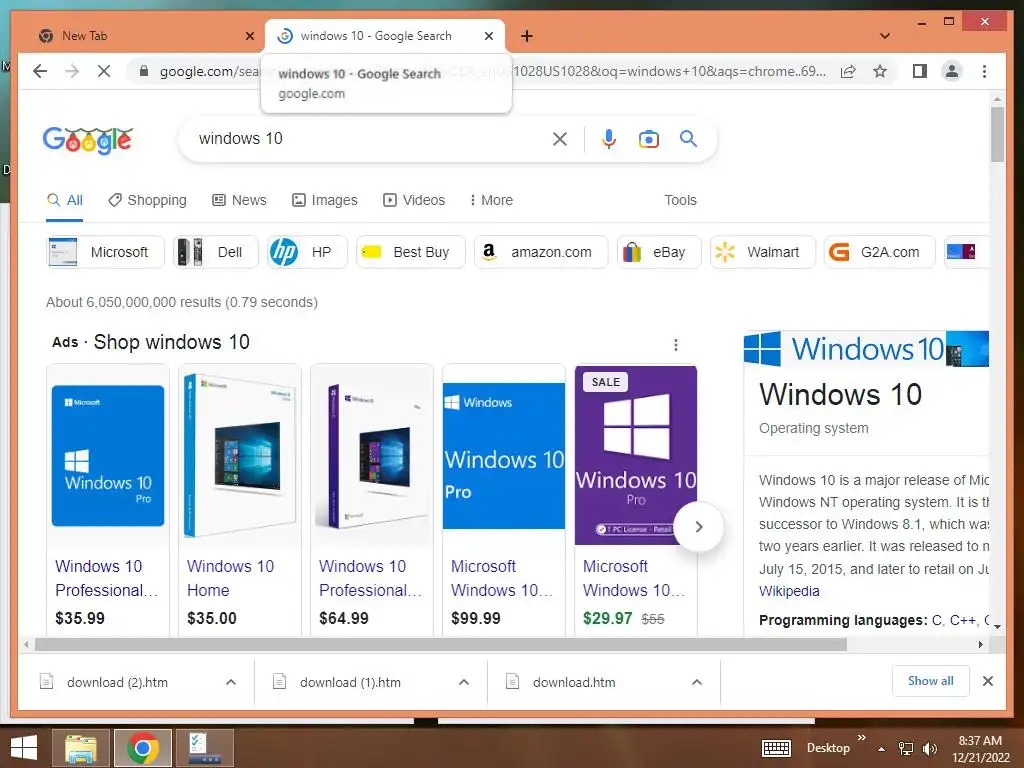
Task: Open a new browser tab
Action: (x=527, y=36)
